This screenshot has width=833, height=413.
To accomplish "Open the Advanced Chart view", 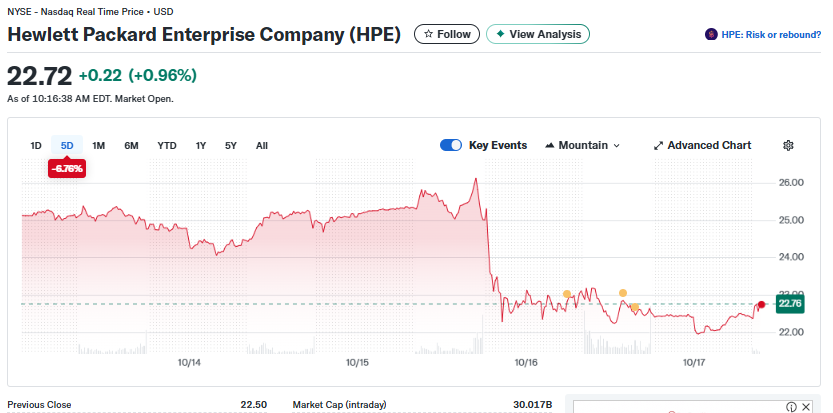I will point(702,145).
